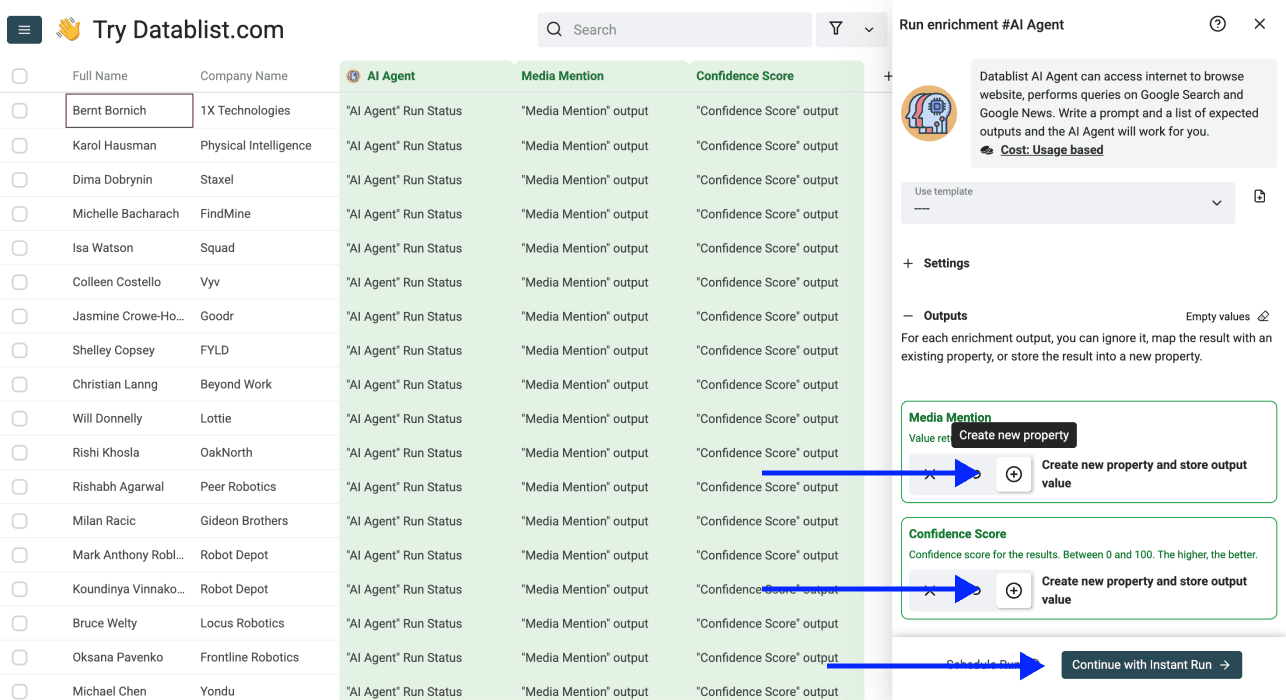Click the plus icon to add new column
The image size is (1286, 700).
887,75
